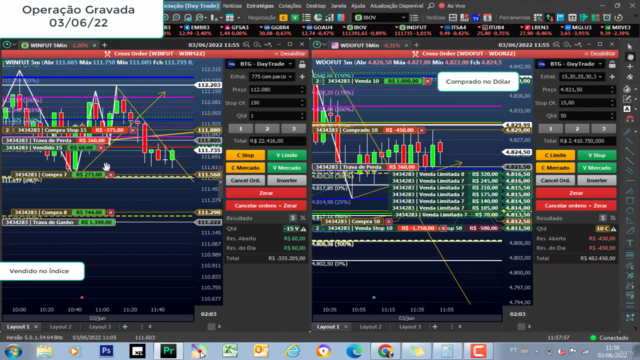Open Google Chrome from the taskbar

point(385,351)
